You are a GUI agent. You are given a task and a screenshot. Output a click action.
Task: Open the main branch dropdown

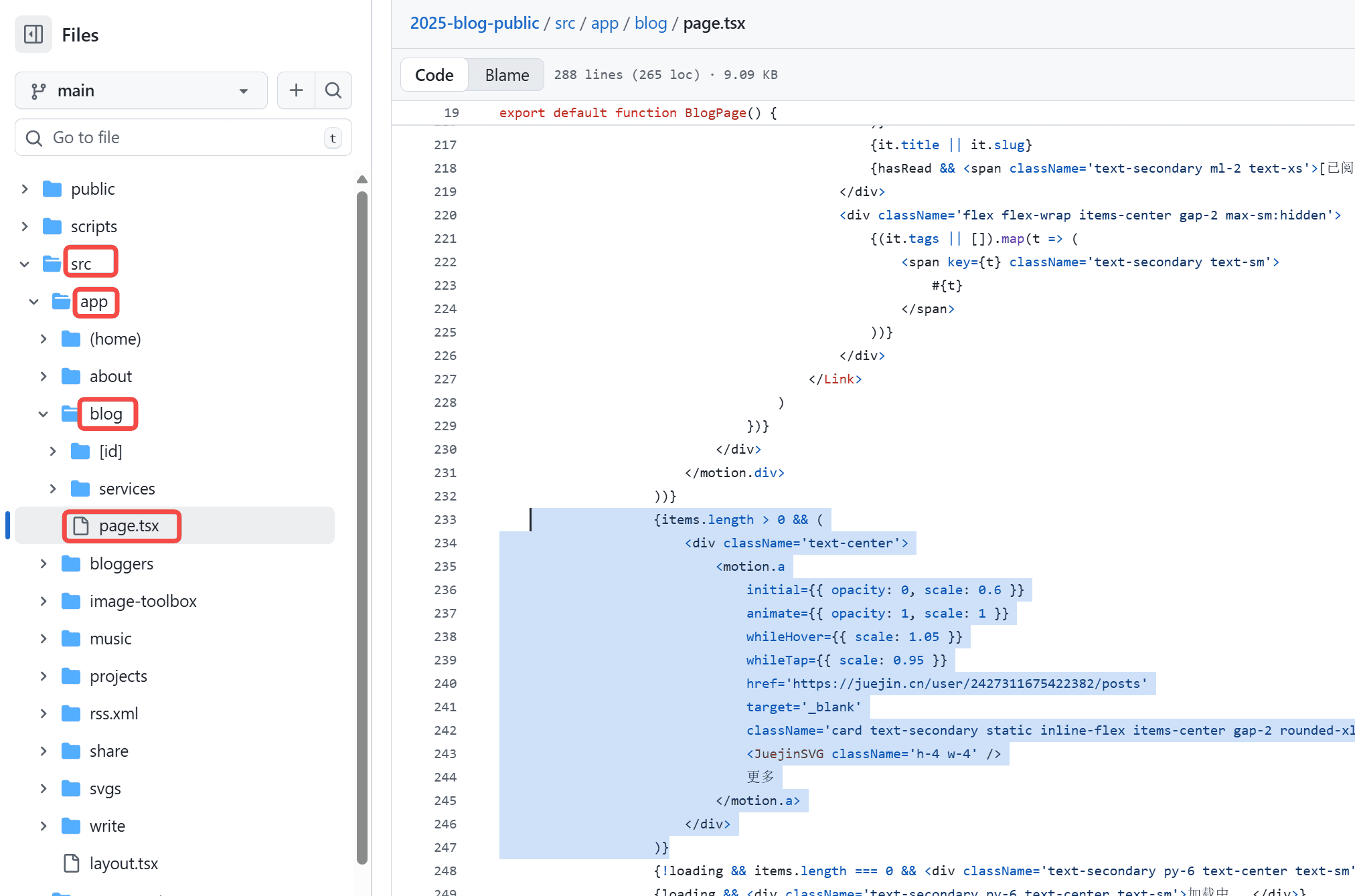(x=141, y=90)
